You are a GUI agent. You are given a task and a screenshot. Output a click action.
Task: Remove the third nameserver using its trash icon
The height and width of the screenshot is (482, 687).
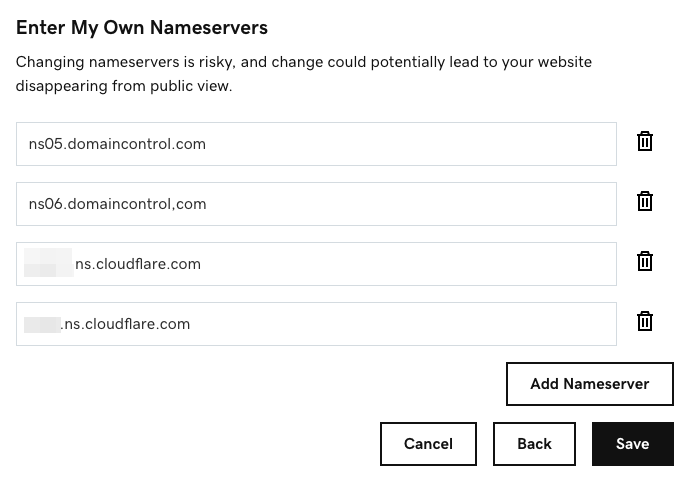click(x=645, y=261)
